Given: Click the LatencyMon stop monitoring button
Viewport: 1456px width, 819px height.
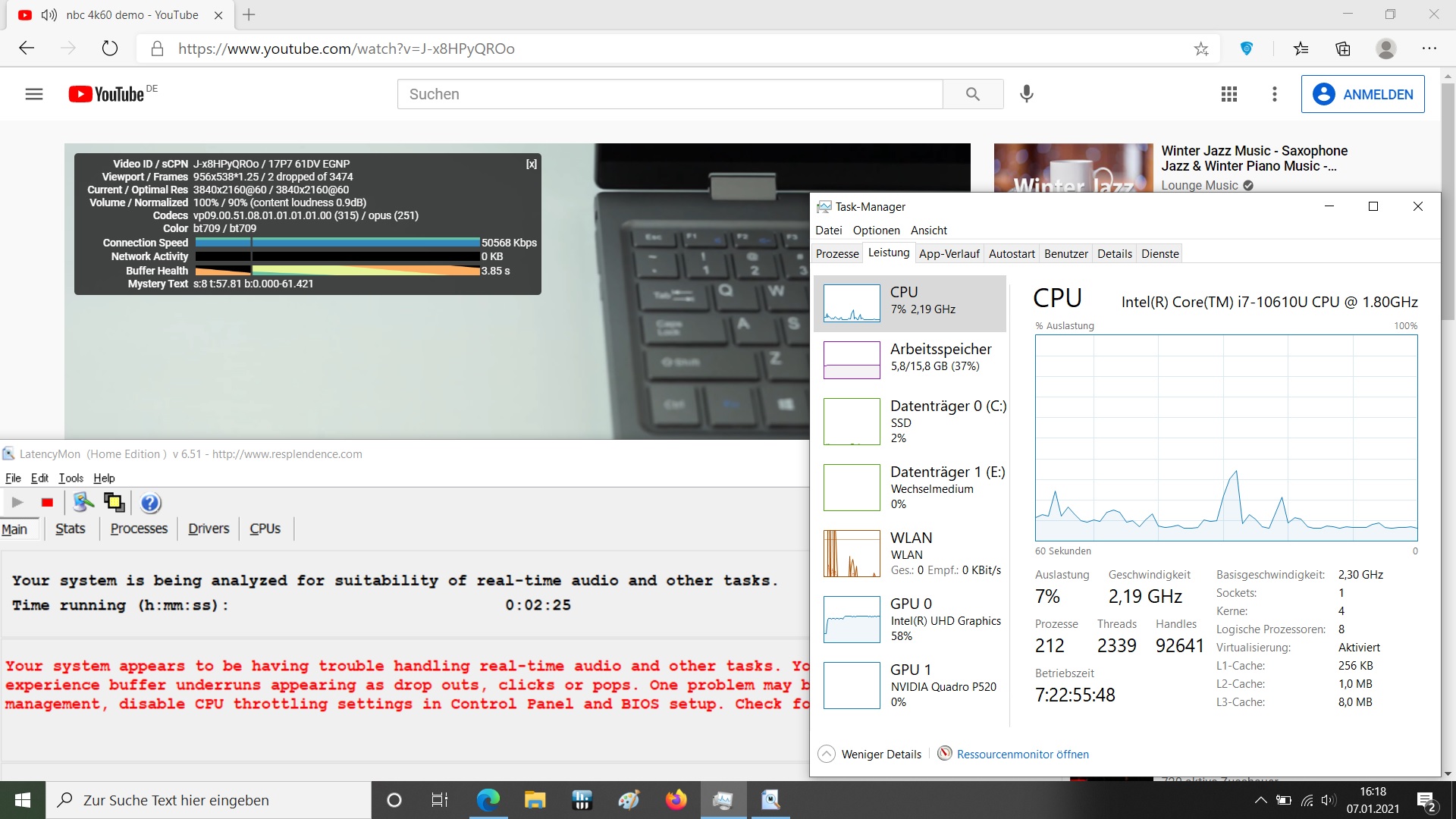Looking at the screenshot, I should coord(47,503).
